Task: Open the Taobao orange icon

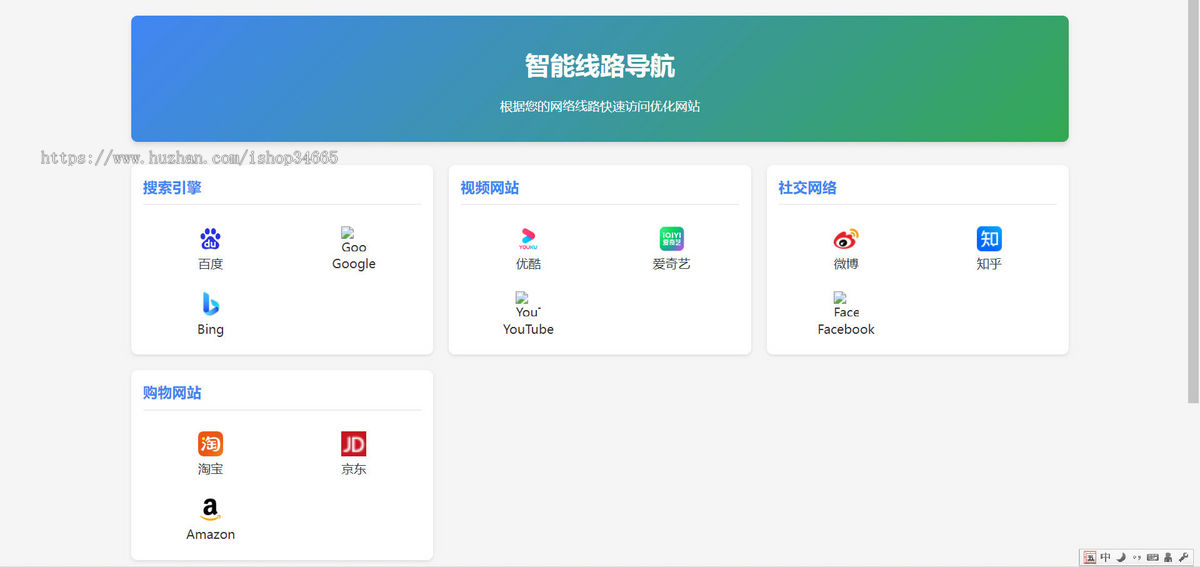Action: tap(210, 444)
